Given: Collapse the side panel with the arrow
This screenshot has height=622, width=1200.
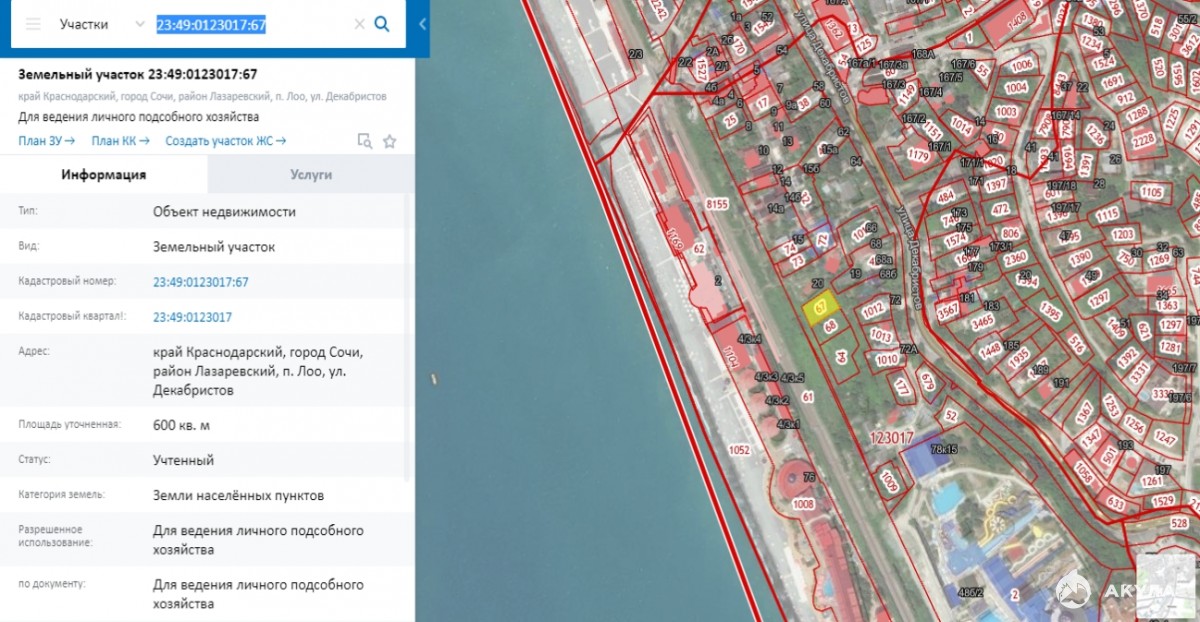Looking at the screenshot, I should 422,24.
